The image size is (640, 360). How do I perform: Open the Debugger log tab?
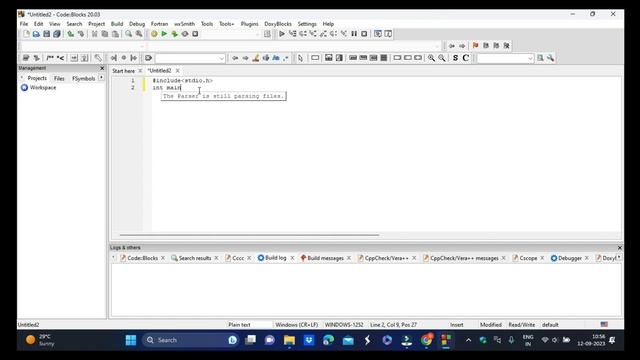tap(570, 258)
